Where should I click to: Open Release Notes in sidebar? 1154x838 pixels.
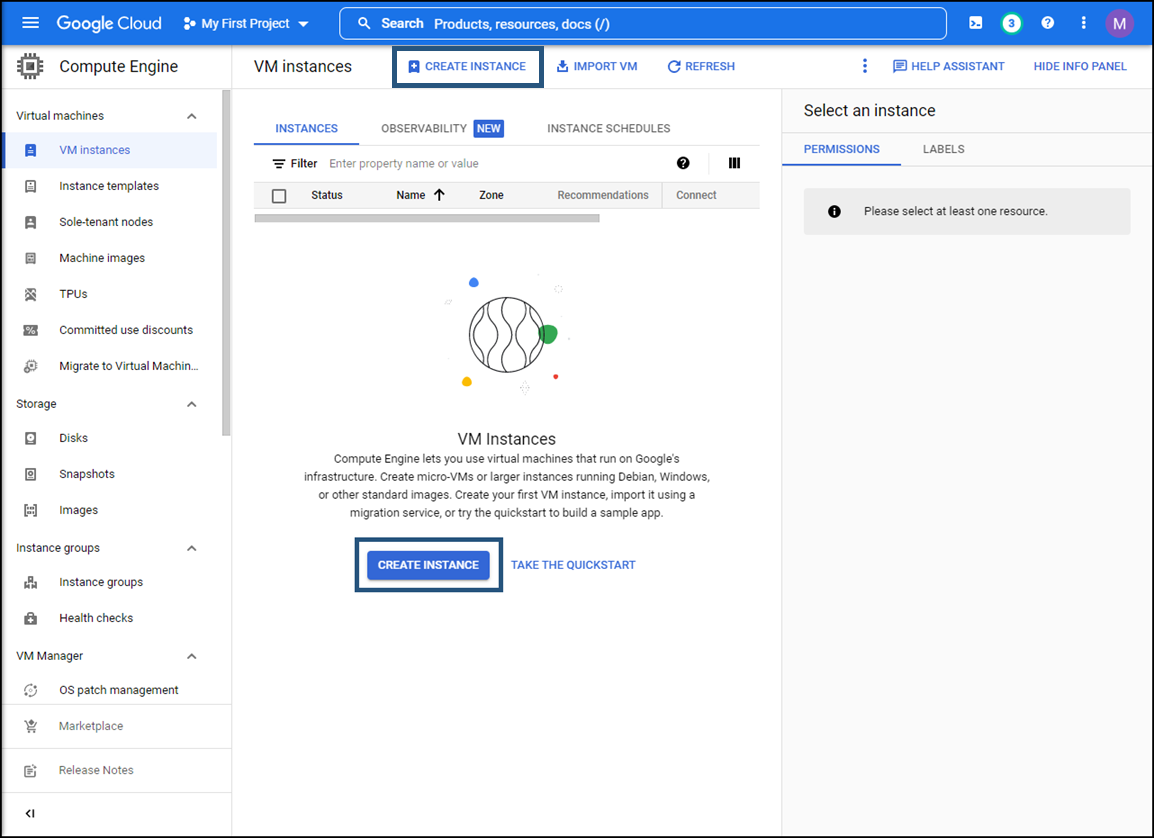[x=96, y=770]
